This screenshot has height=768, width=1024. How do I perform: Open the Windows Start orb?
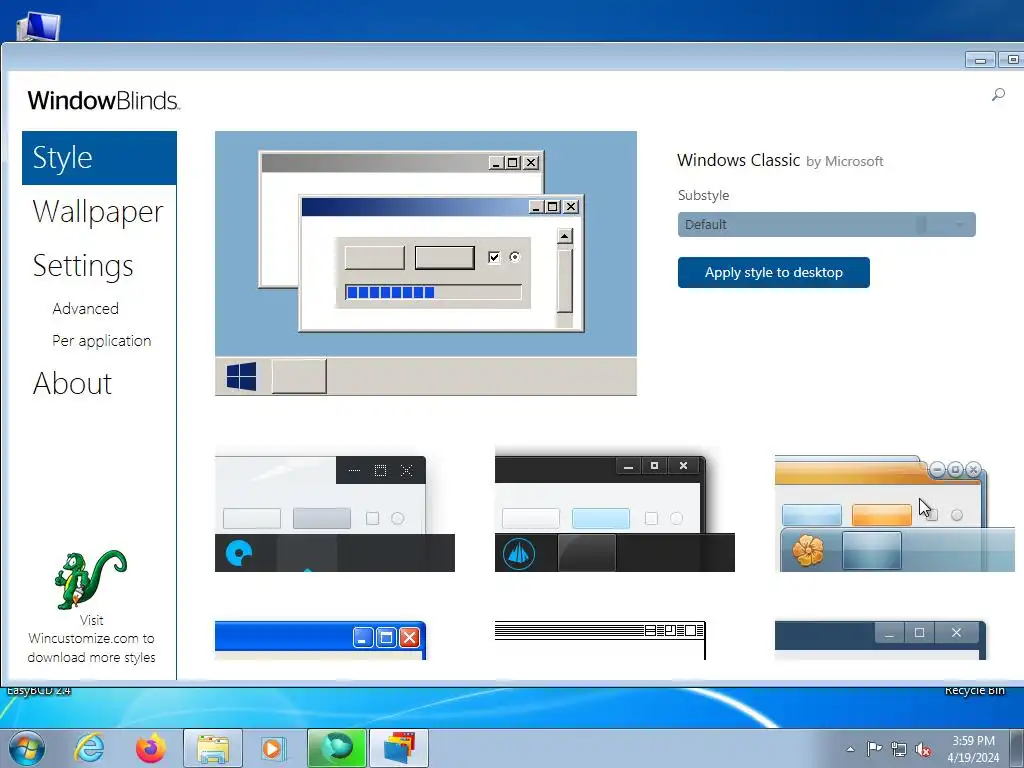(x=27, y=748)
